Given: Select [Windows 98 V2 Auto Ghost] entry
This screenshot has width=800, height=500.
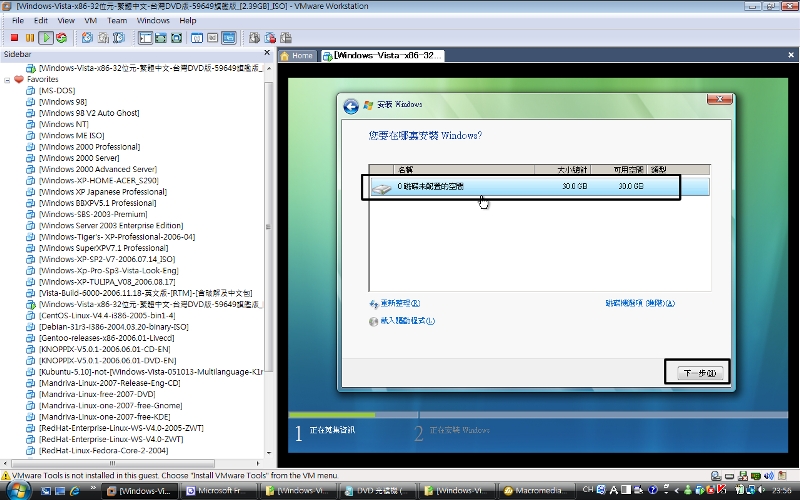Looking at the screenshot, I should pos(89,113).
